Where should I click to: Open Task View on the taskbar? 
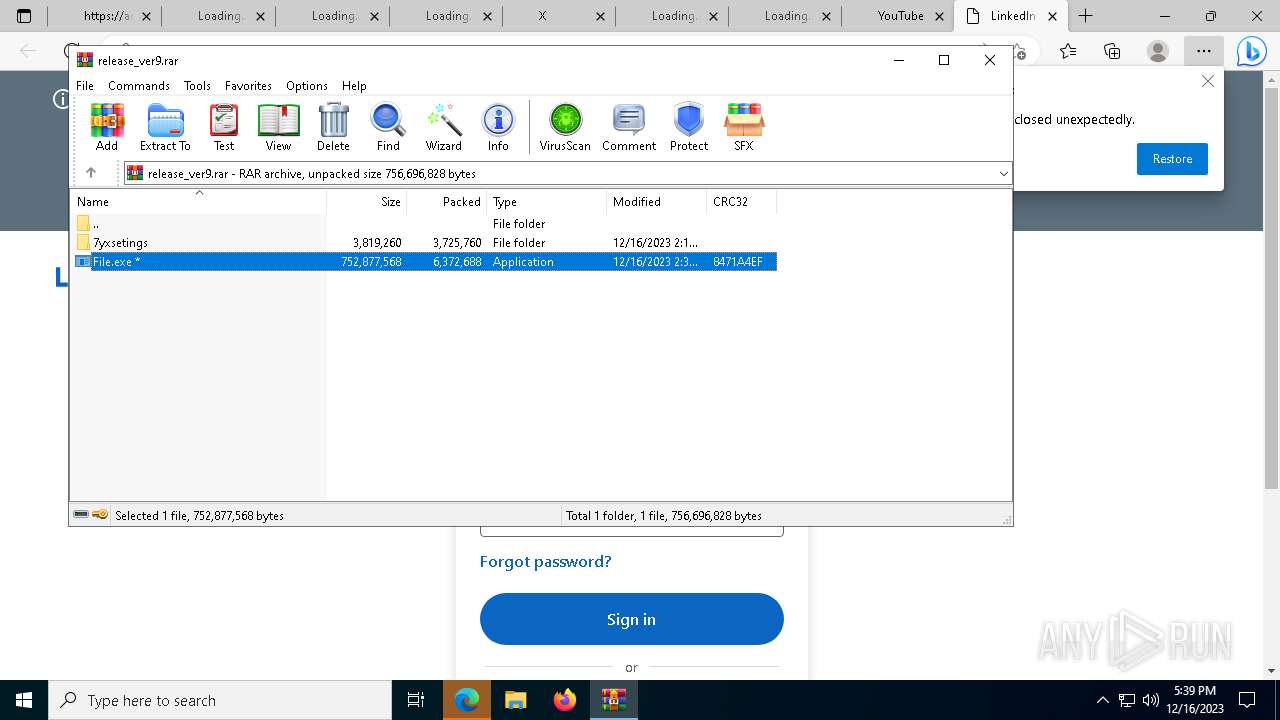point(416,700)
